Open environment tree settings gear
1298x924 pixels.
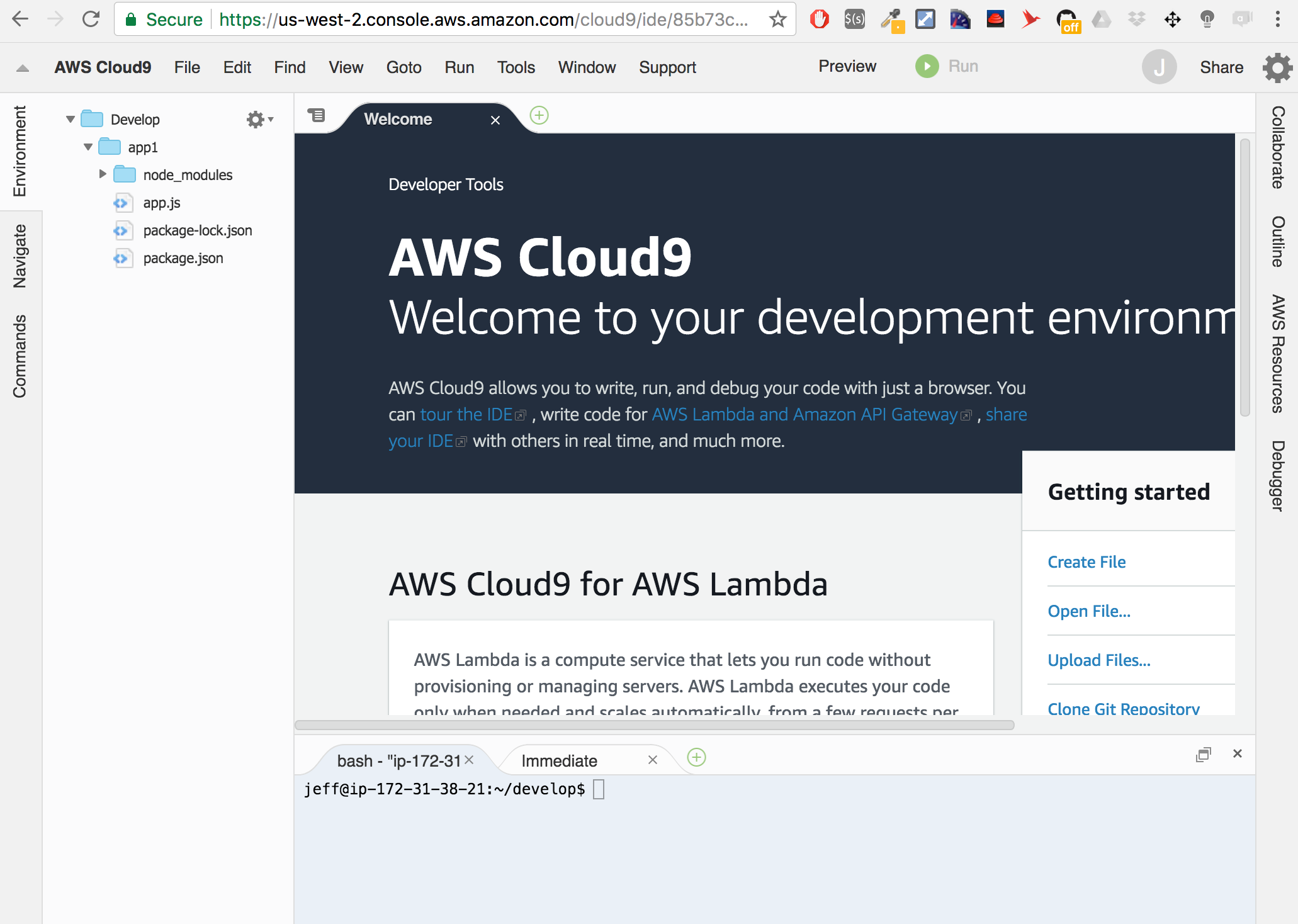click(259, 119)
